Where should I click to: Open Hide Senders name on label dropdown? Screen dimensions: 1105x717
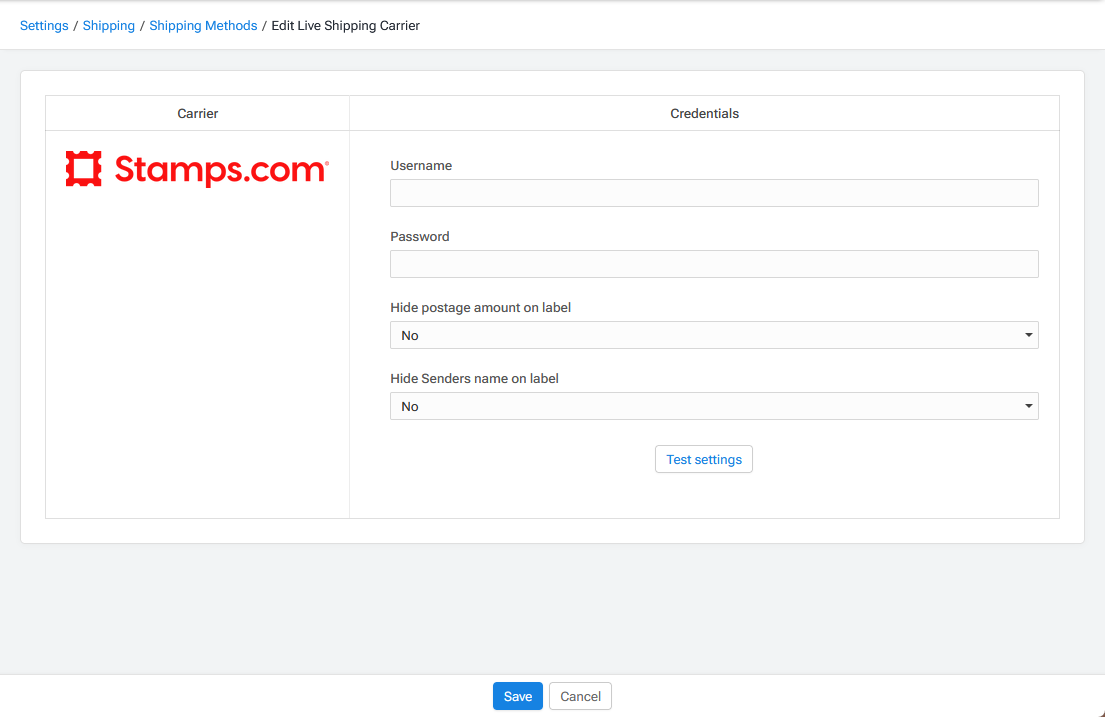point(714,406)
